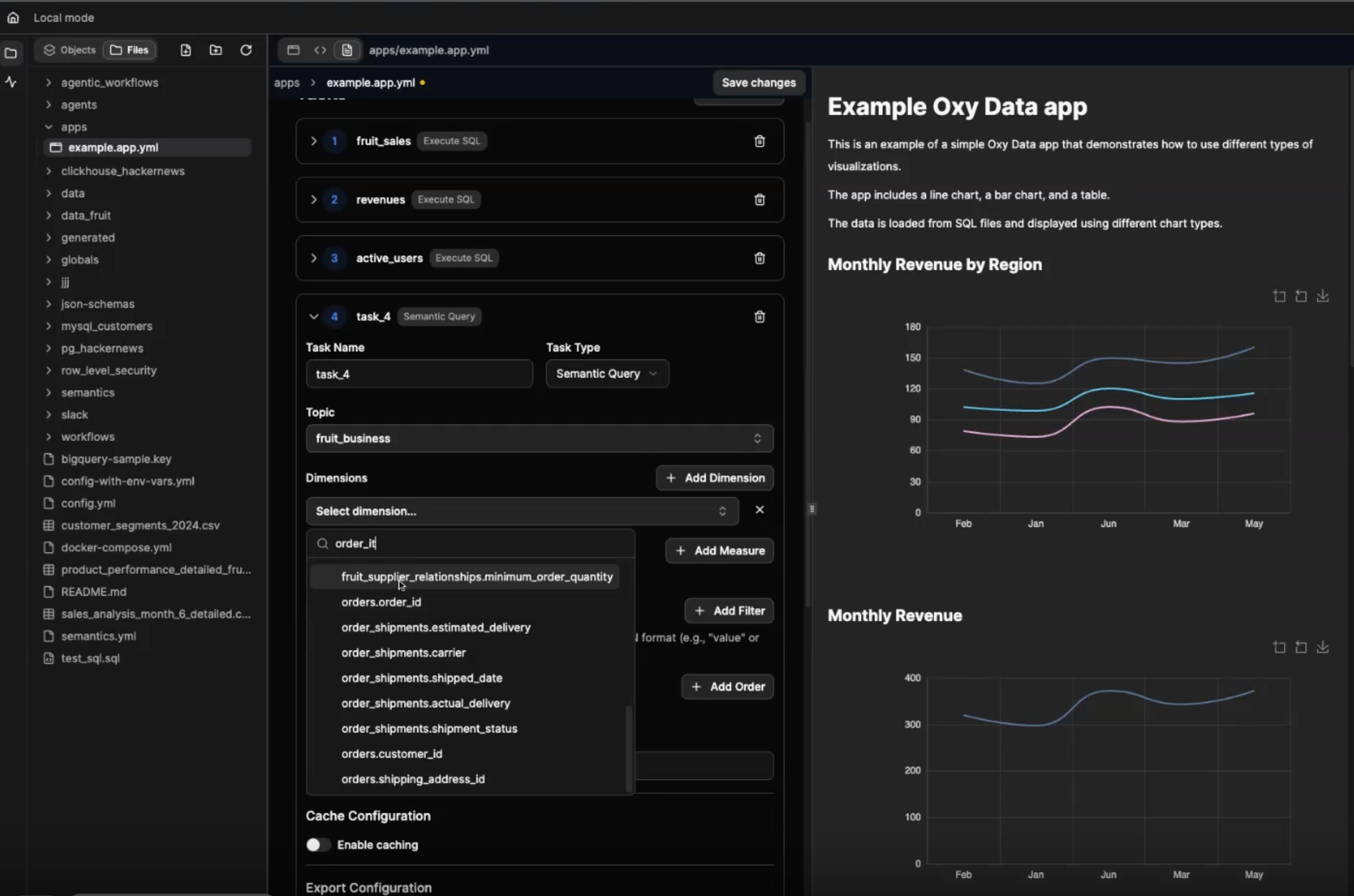This screenshot has width=1354, height=896.
Task: Collapse the task_4 task section
Action: click(x=313, y=317)
